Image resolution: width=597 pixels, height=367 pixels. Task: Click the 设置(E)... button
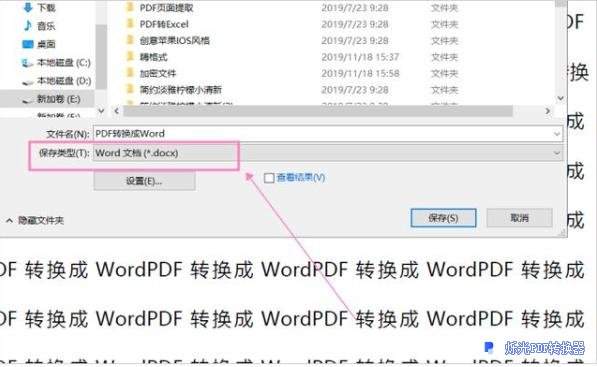point(144,181)
